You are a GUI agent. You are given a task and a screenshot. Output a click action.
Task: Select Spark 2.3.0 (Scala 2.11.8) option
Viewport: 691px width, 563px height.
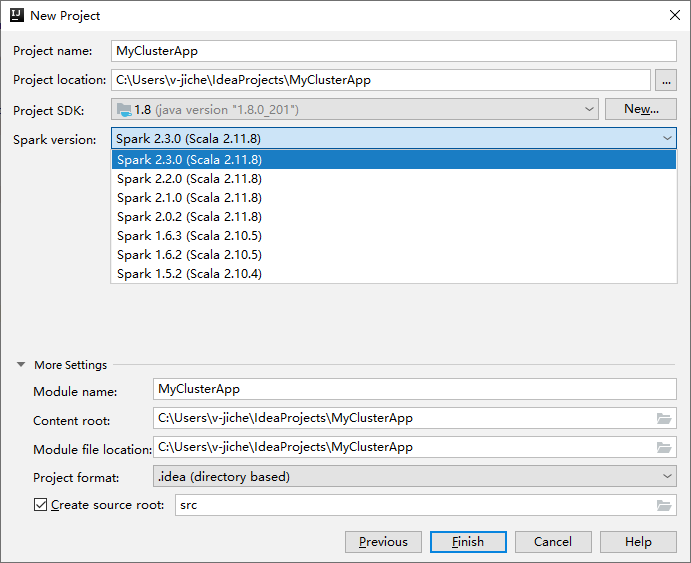(394, 159)
